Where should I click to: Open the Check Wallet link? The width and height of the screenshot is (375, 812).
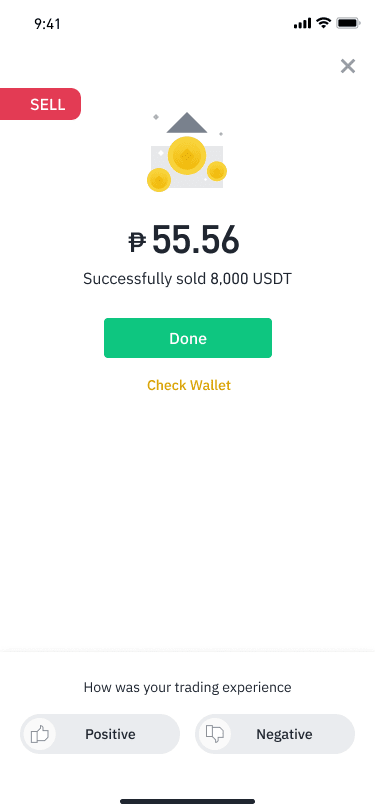(189, 385)
